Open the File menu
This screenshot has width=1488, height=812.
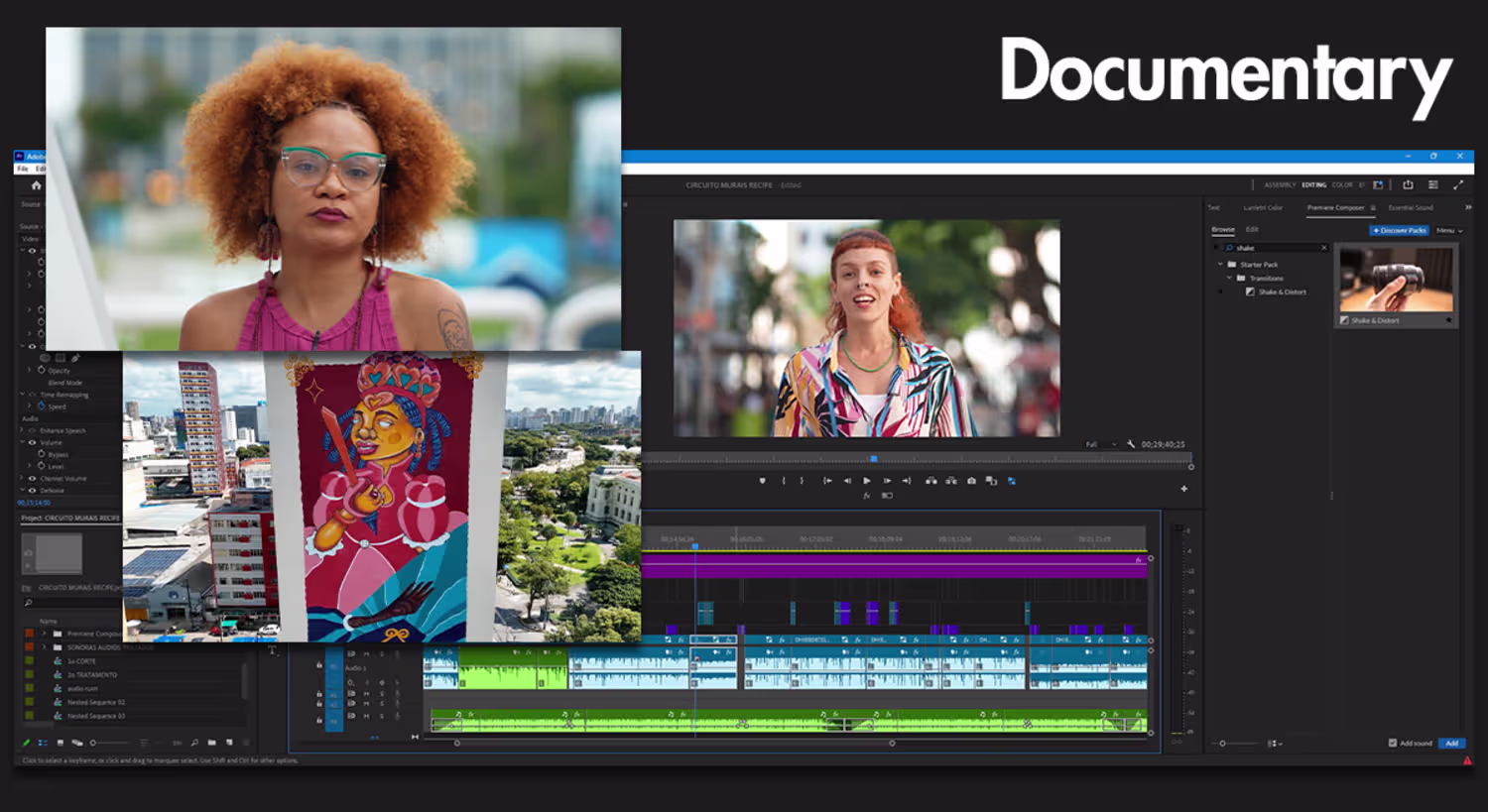[23, 169]
